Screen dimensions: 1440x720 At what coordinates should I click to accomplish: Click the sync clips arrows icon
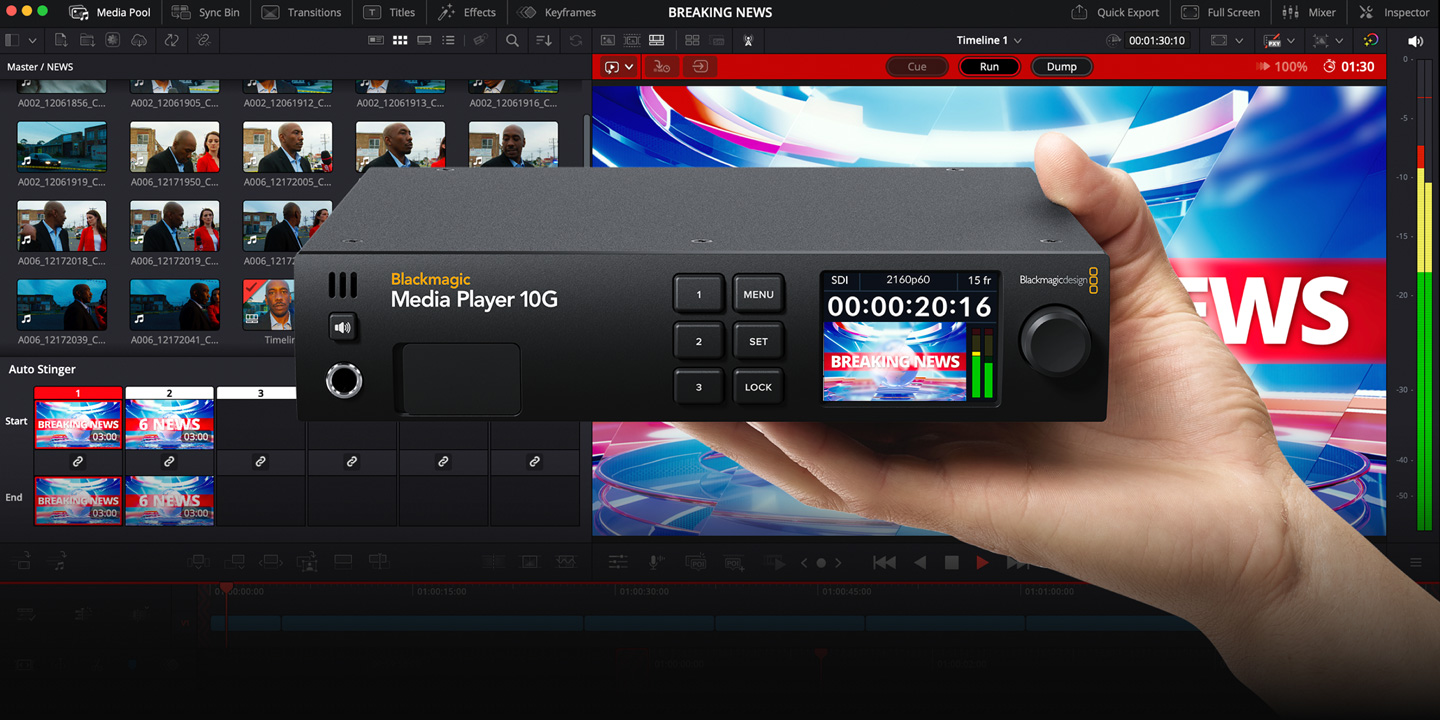point(172,40)
